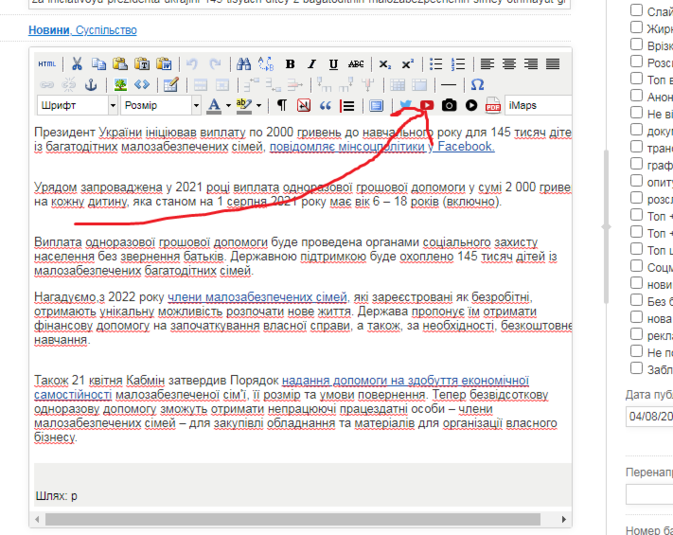Expand the Розмір size dropdown

(x=160, y=105)
